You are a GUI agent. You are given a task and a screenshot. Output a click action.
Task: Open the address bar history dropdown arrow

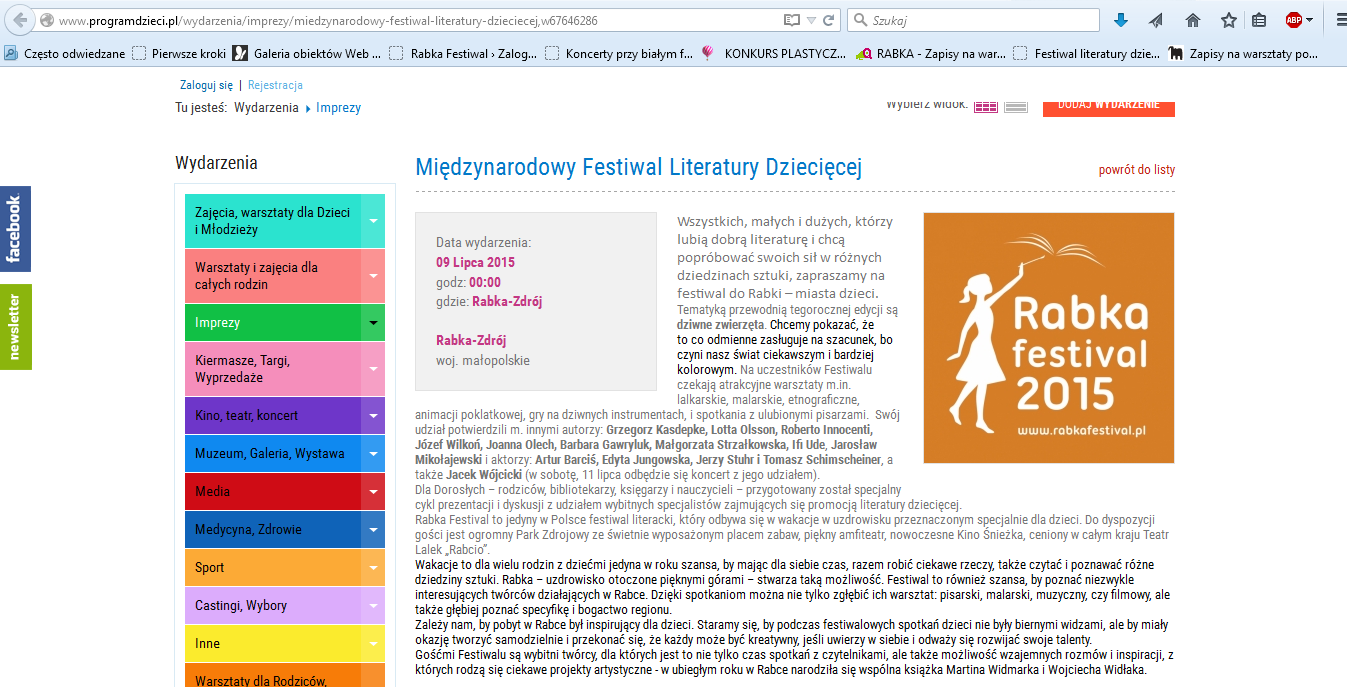tap(811, 20)
